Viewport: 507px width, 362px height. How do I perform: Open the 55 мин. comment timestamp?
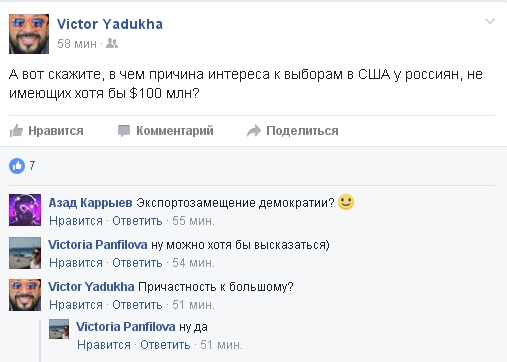click(193, 221)
